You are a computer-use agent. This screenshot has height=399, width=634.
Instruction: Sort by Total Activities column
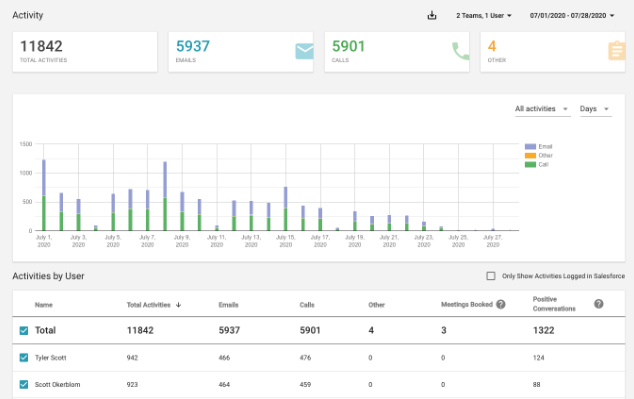point(148,305)
